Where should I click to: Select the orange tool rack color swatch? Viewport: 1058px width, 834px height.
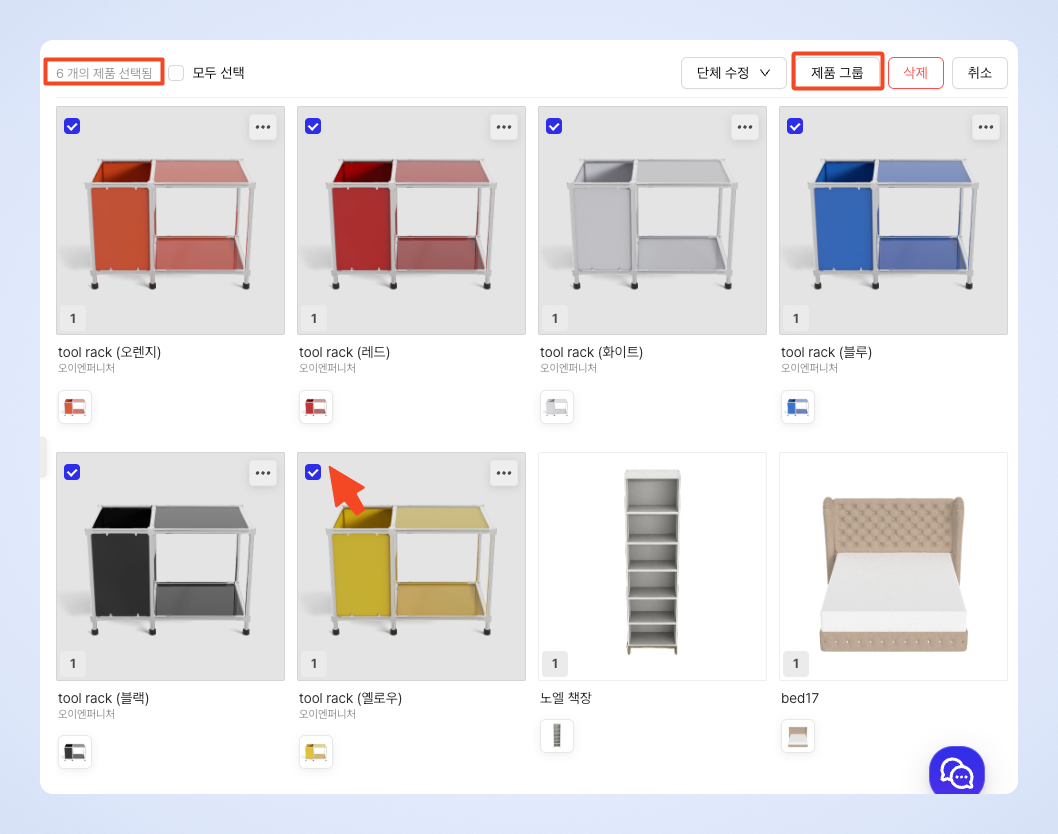(75, 408)
